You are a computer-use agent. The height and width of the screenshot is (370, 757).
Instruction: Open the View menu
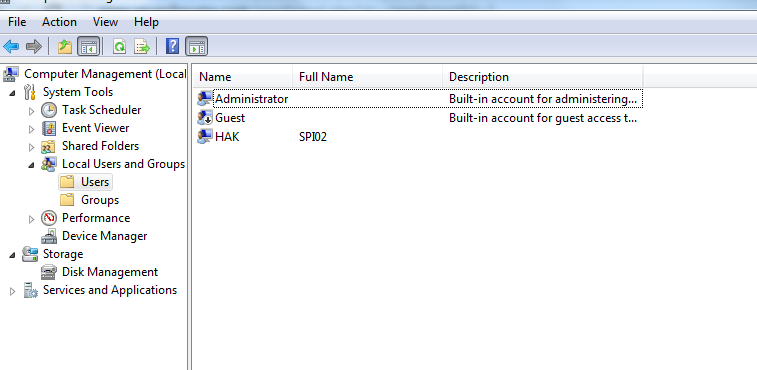[105, 22]
